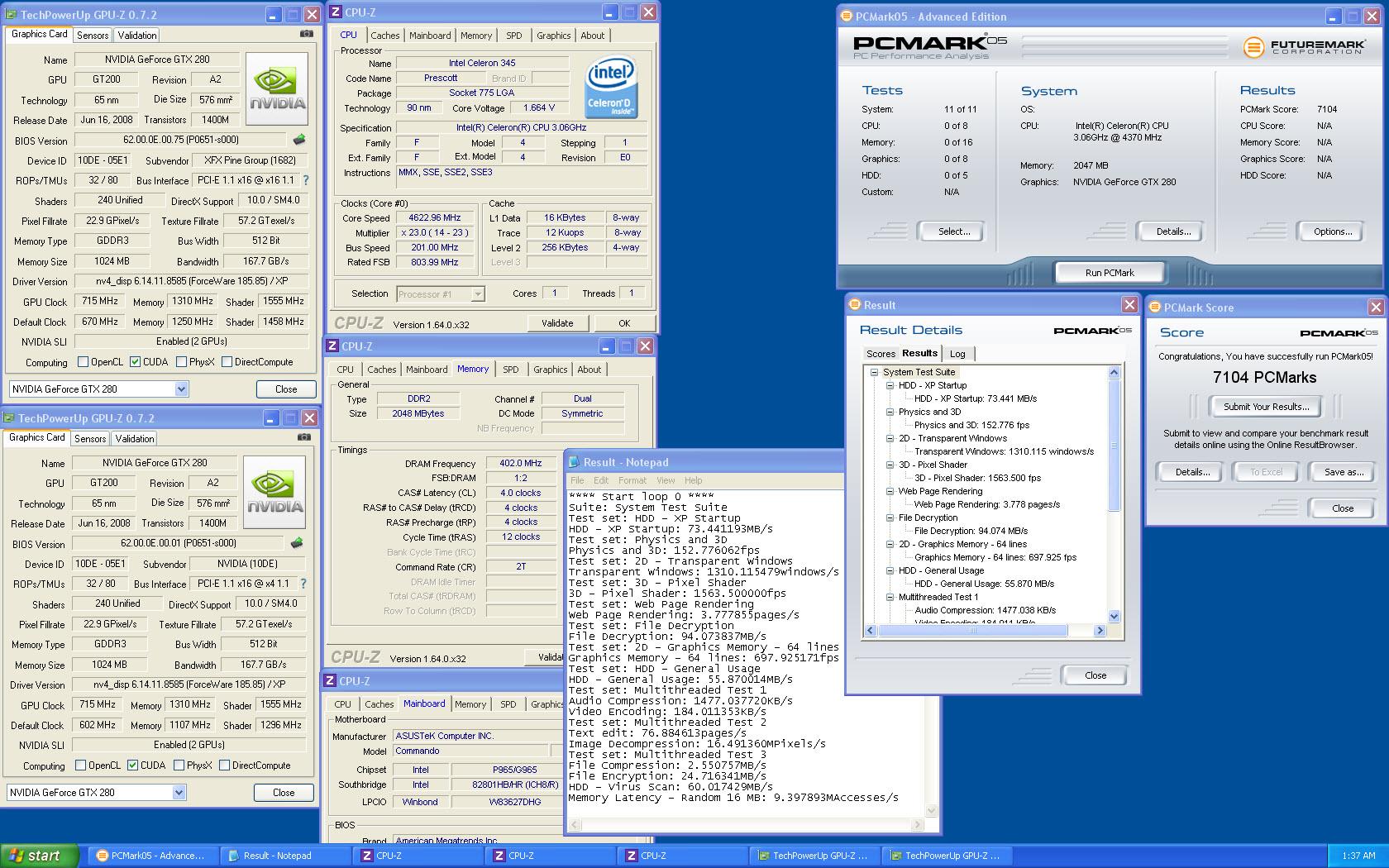Click the Bus Interface question mark in bottom GPU-Z

(303, 584)
